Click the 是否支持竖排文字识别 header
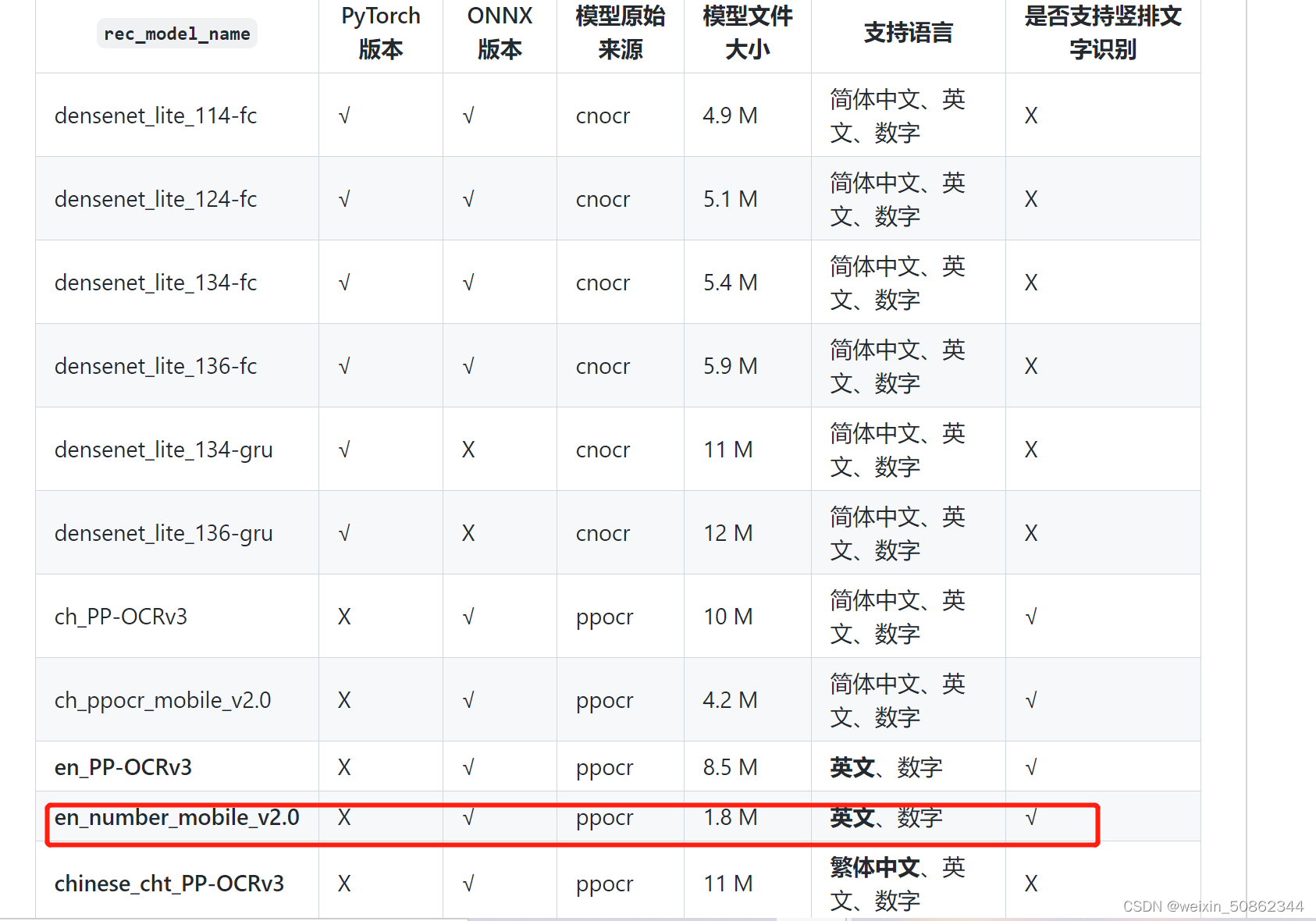Viewport: 1316px width, 921px height. click(1103, 33)
